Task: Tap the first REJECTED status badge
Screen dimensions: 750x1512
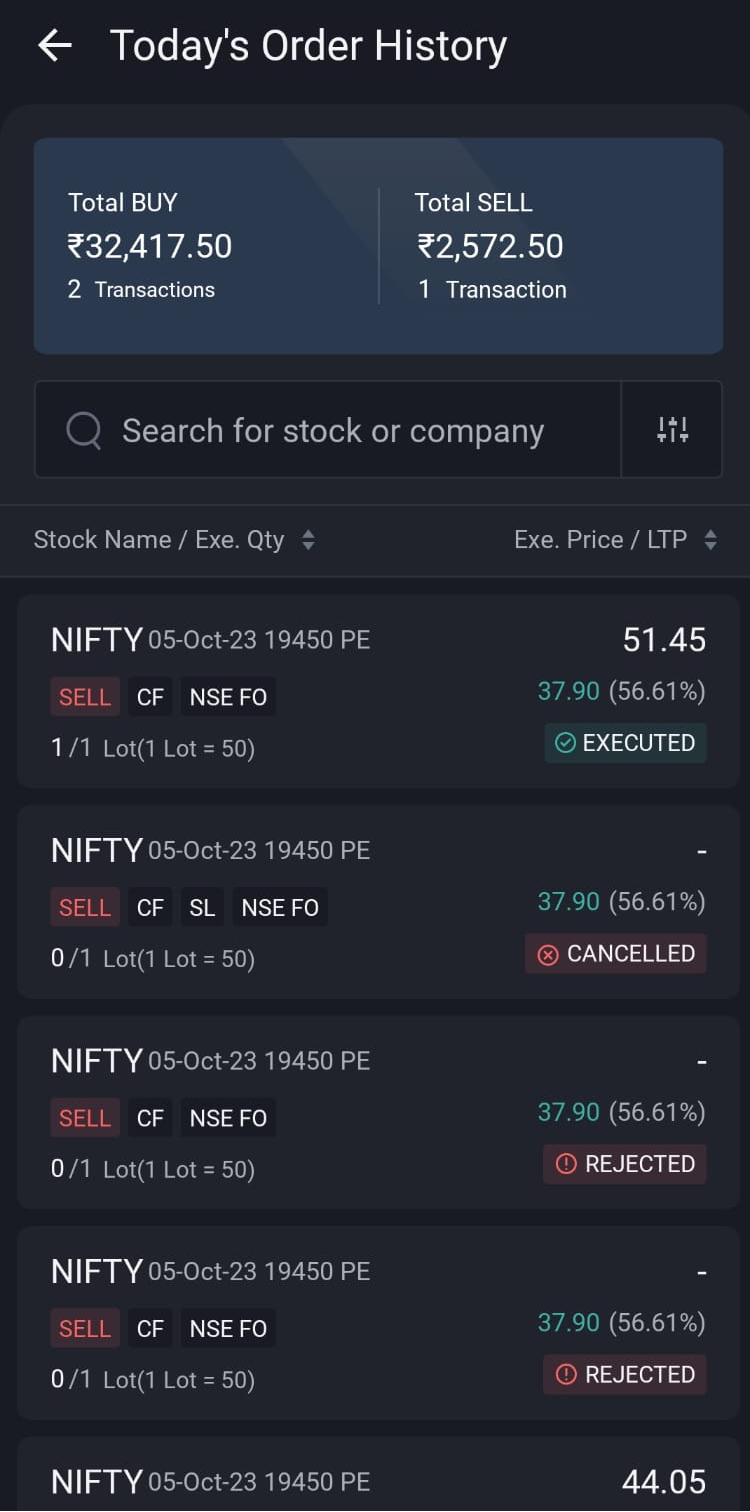Action: [624, 1164]
